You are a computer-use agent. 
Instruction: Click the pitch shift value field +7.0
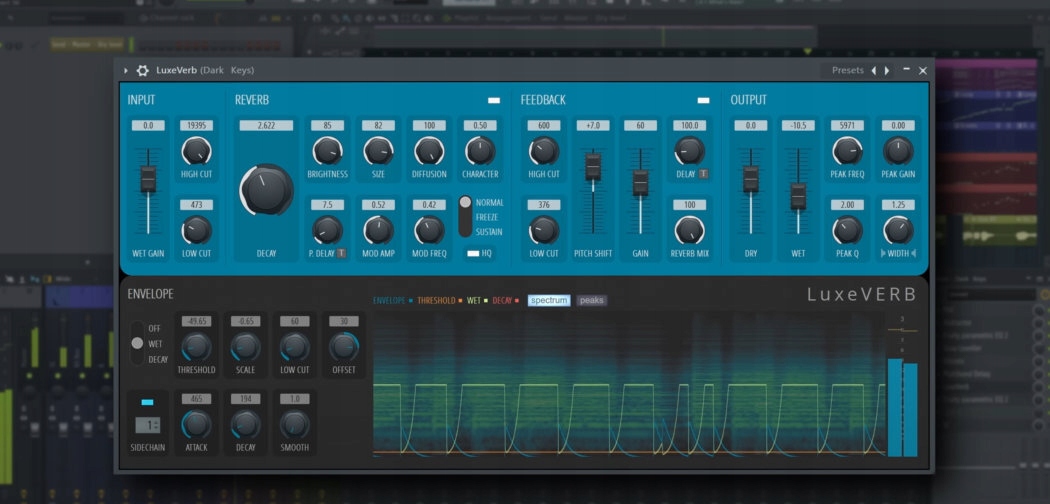tap(593, 126)
